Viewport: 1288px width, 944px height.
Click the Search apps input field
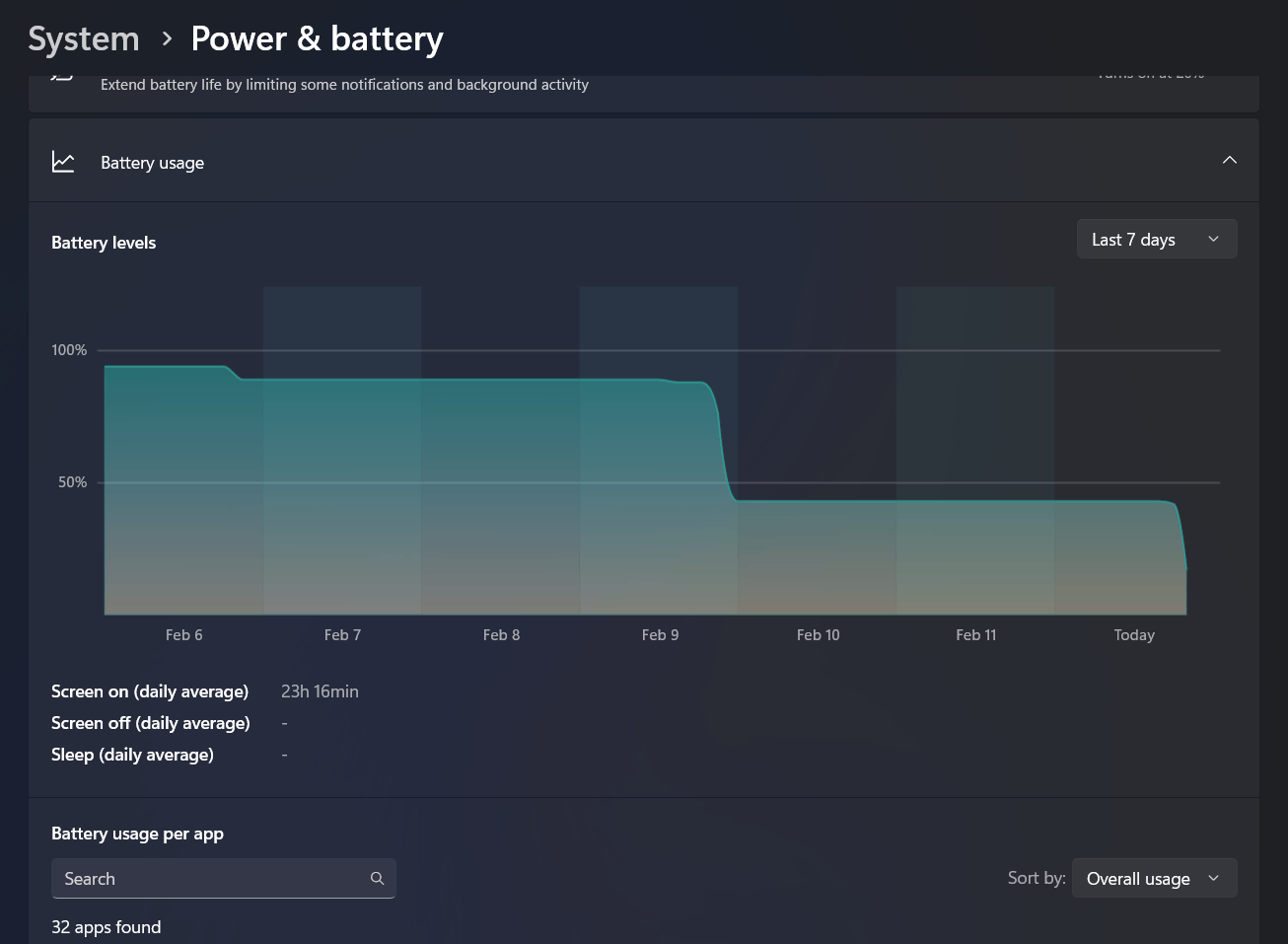click(224, 878)
